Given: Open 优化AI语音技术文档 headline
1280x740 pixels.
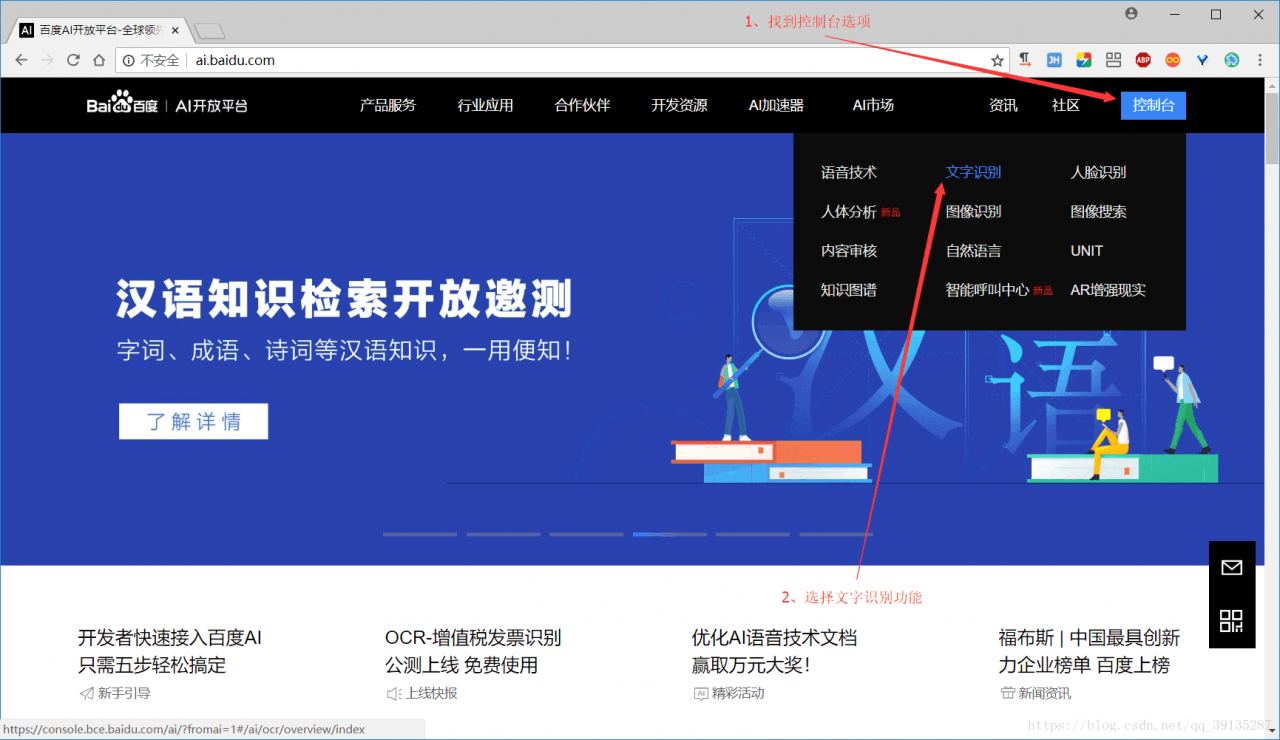Looking at the screenshot, I should [774, 651].
